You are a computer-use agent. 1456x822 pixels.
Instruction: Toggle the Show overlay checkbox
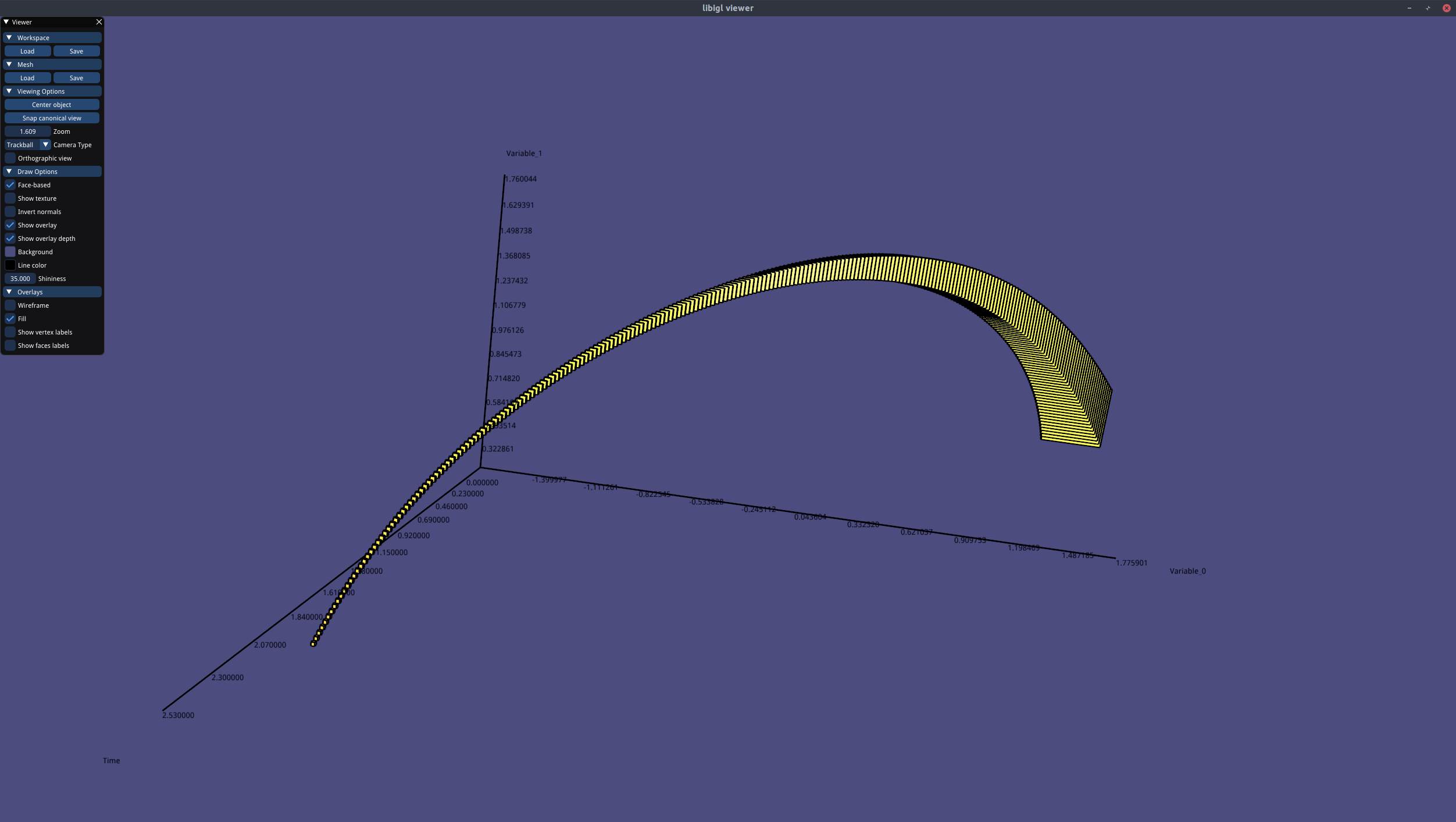click(x=10, y=225)
